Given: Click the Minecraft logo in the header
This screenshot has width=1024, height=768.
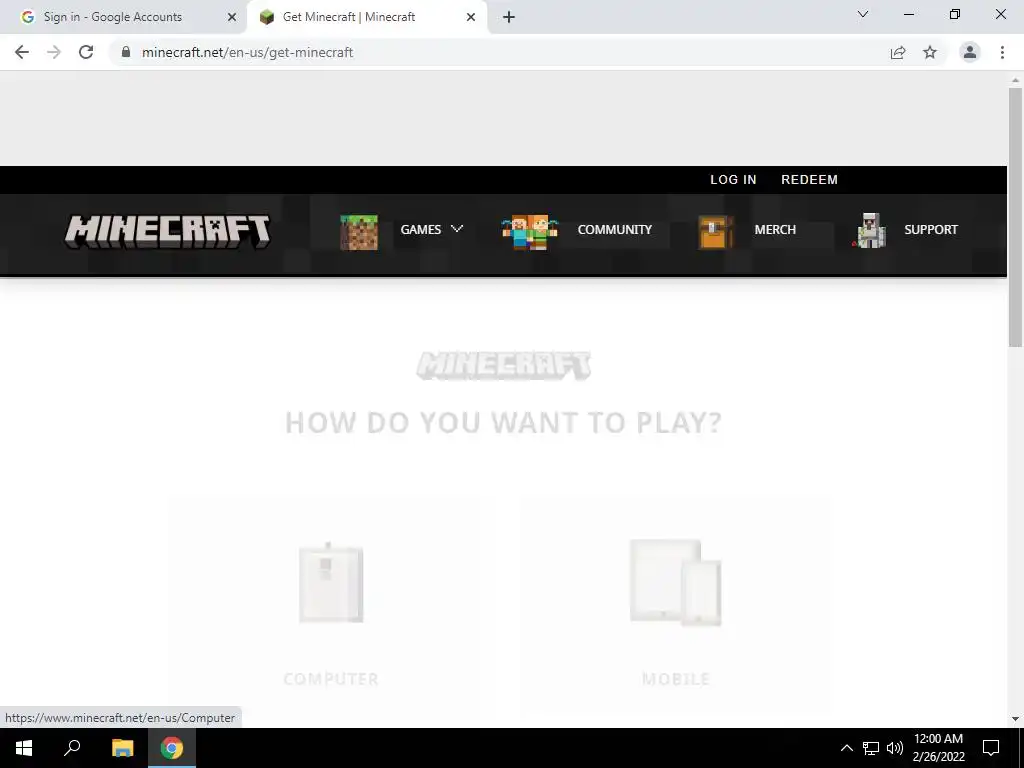Looking at the screenshot, I should click(167, 231).
